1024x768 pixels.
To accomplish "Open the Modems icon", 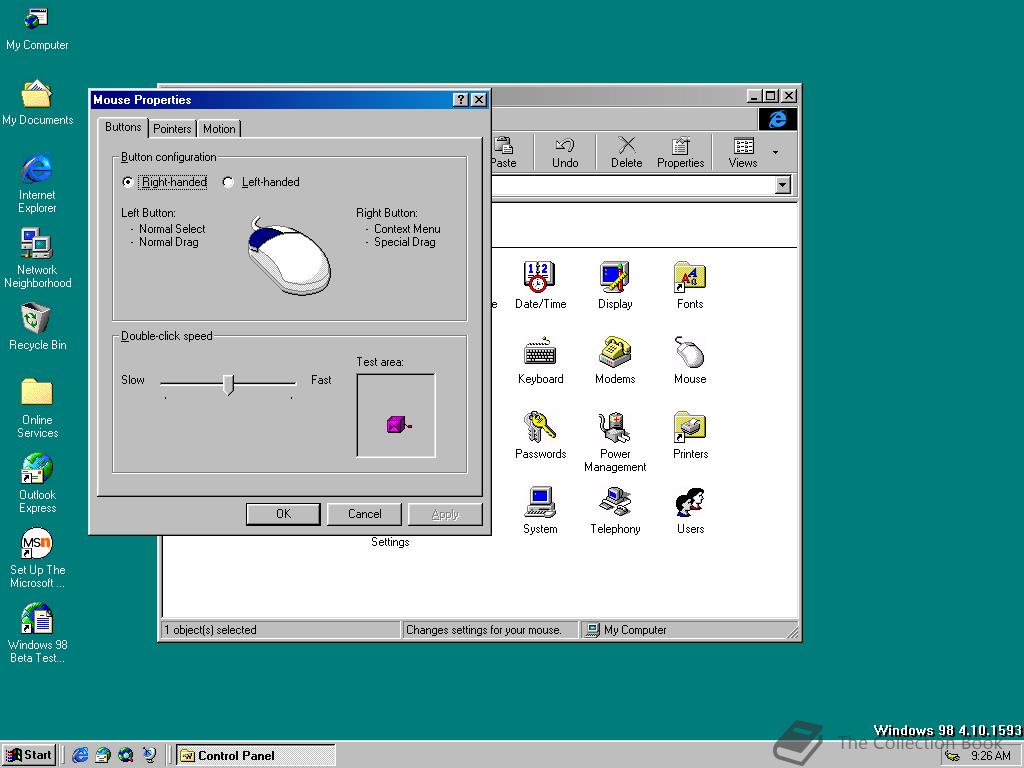I will point(614,352).
